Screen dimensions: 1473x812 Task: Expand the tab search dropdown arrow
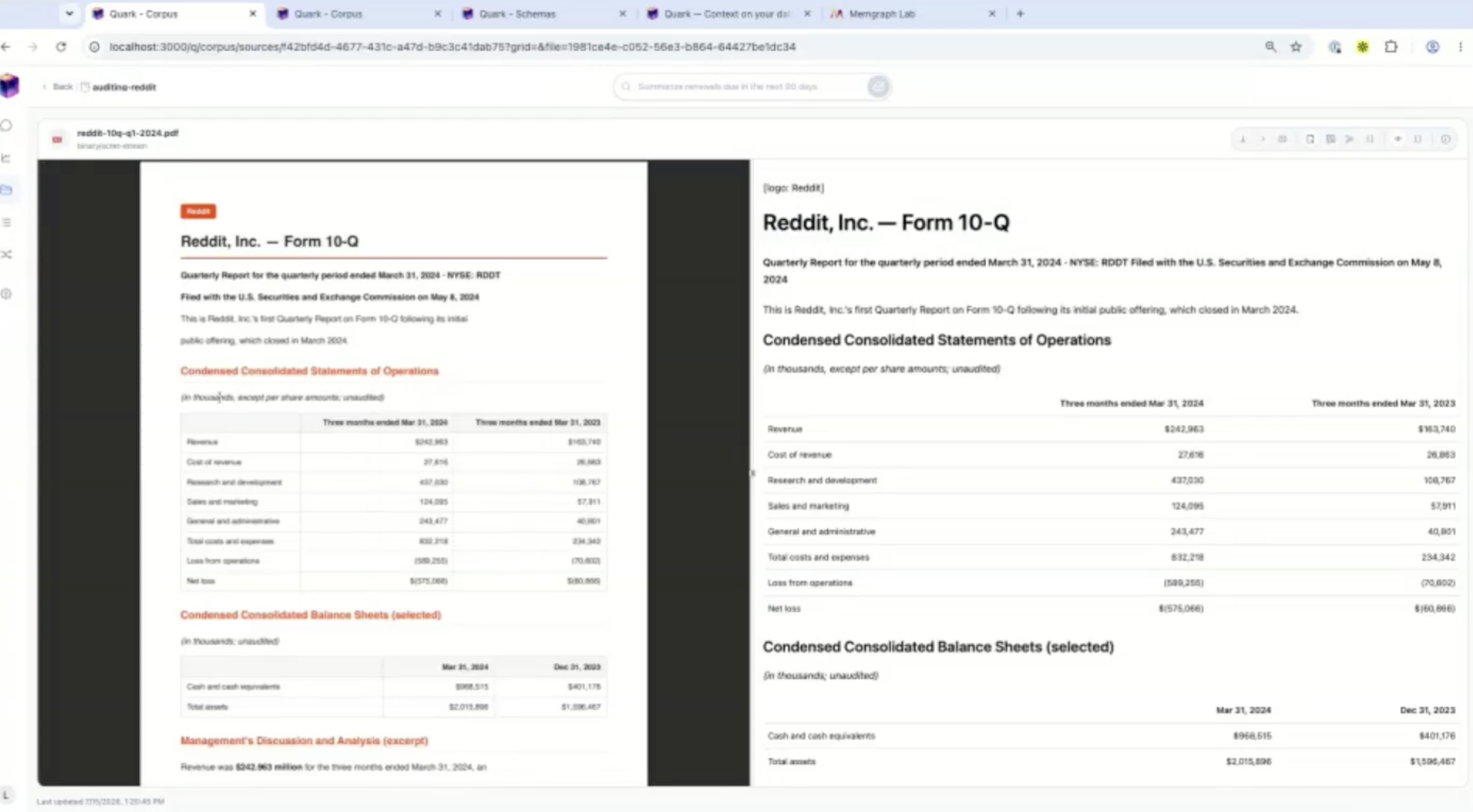click(x=69, y=13)
